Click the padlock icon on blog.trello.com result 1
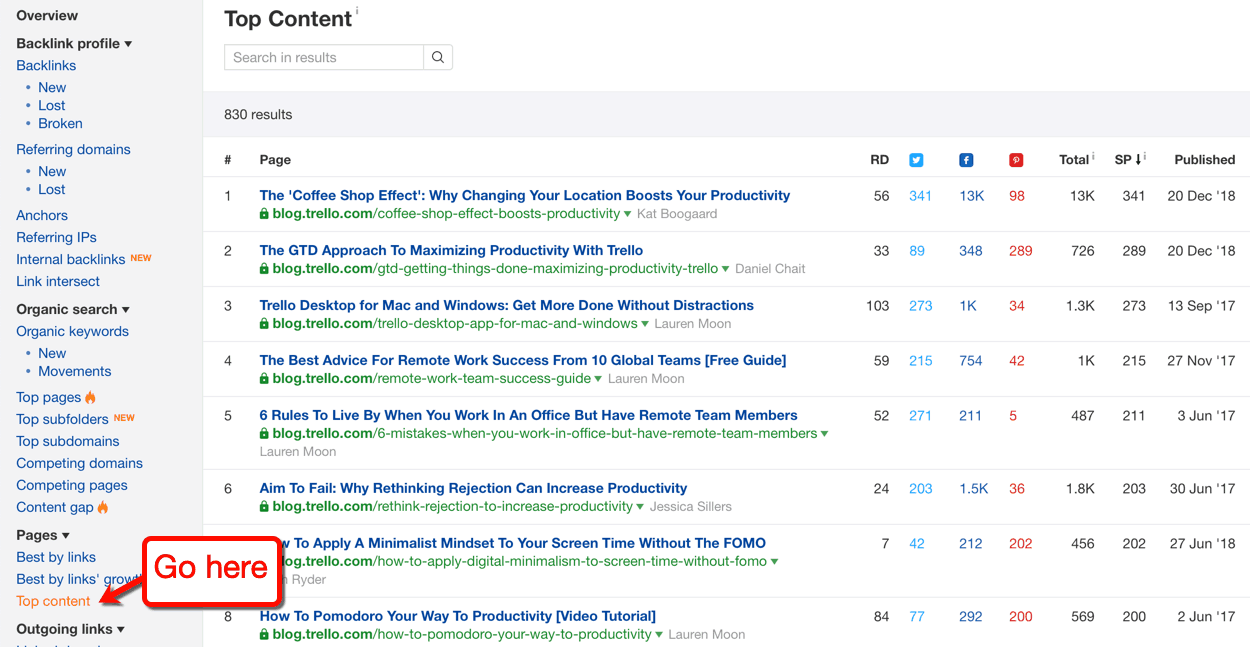Viewport: 1250px width, 647px height. [264, 213]
